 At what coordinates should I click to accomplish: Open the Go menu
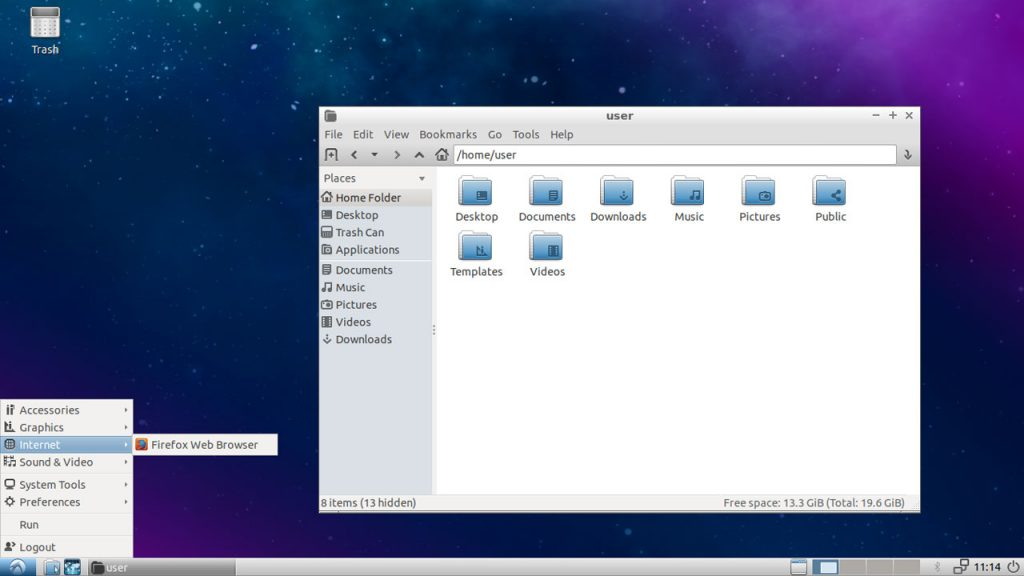pyautogui.click(x=494, y=135)
